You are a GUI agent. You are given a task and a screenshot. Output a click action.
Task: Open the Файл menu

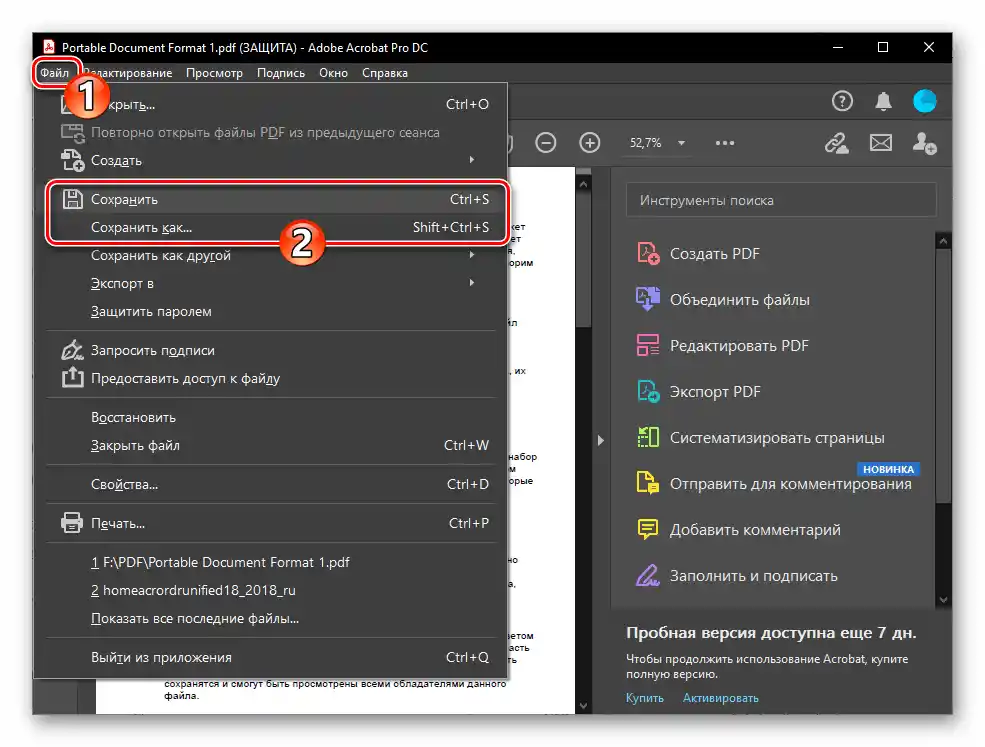click(x=55, y=73)
